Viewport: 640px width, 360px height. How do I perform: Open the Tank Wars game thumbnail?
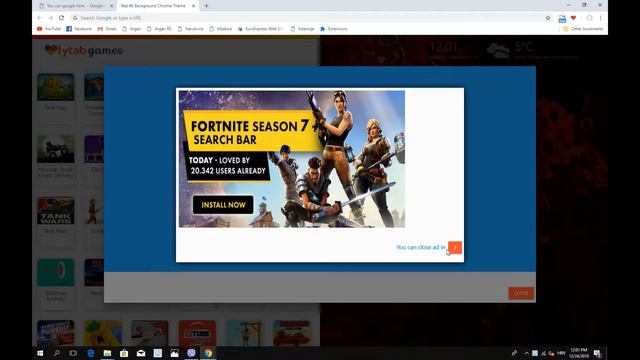point(56,211)
